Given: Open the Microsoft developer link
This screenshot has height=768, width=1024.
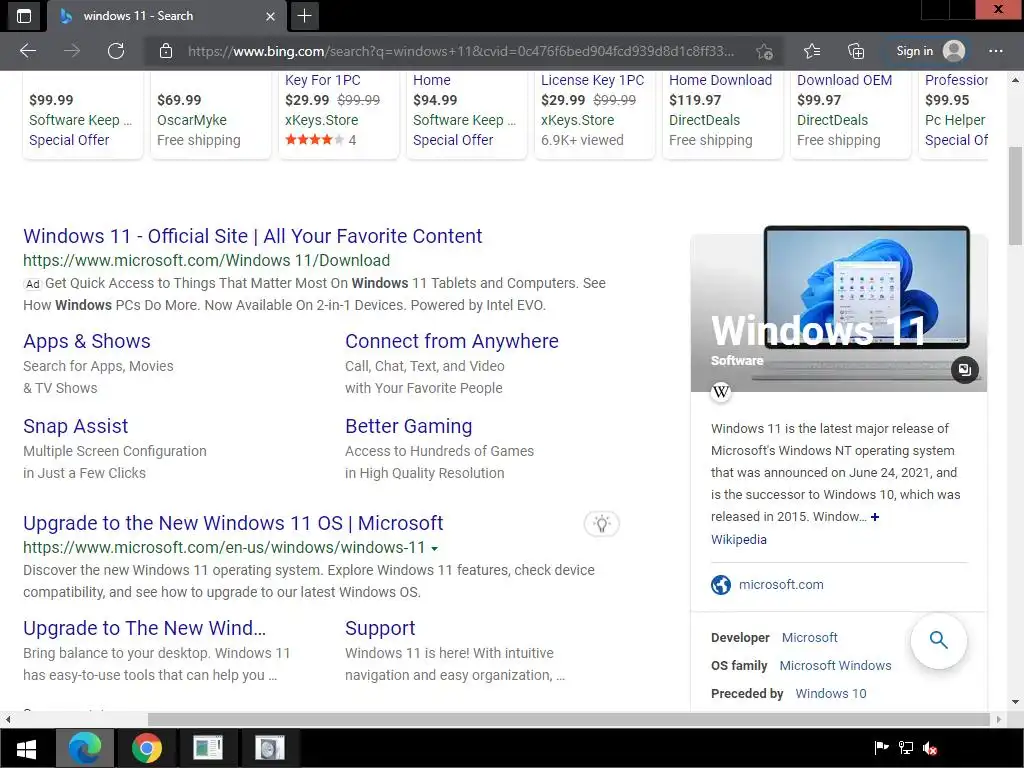Looking at the screenshot, I should point(809,637).
